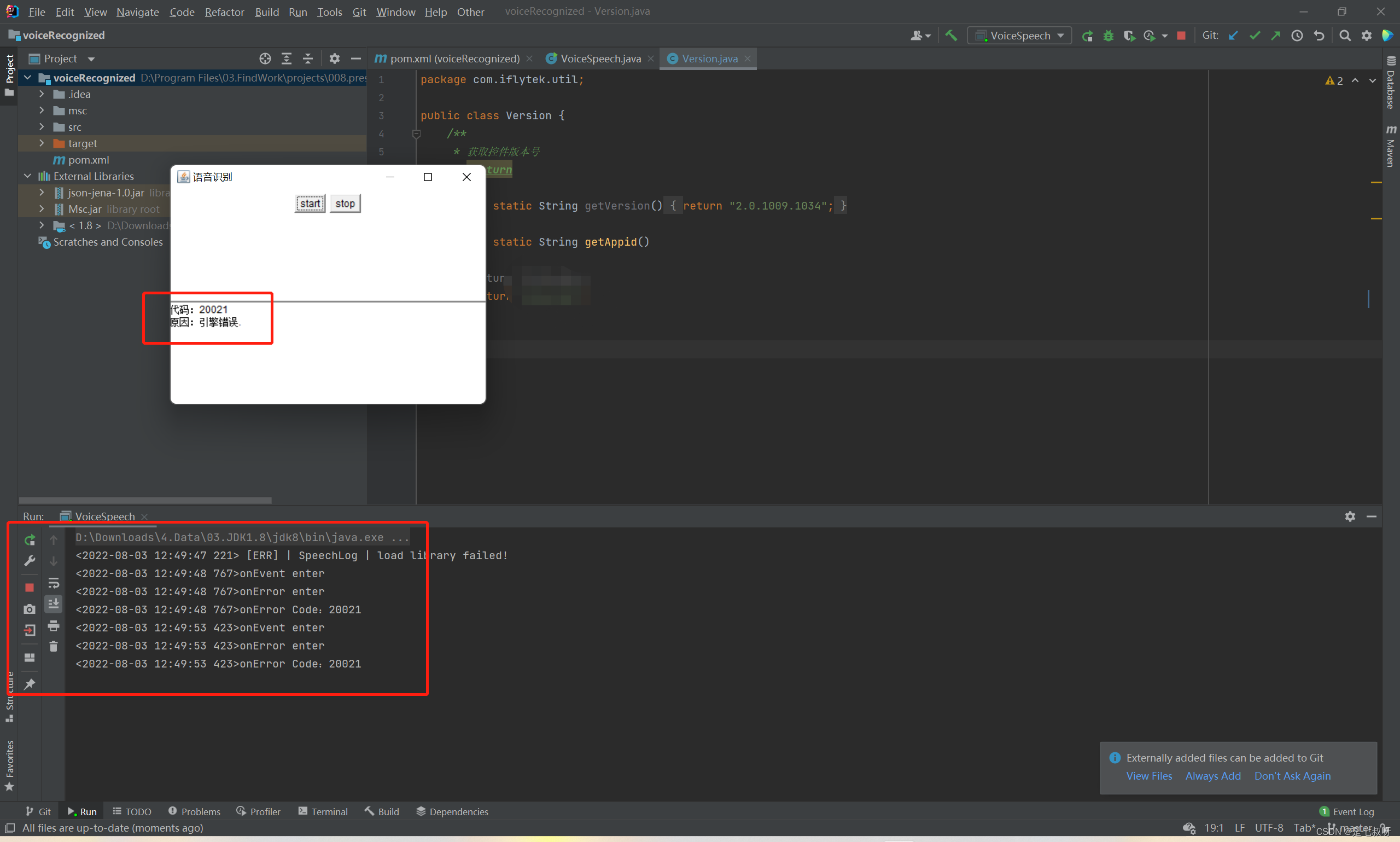Click the Search Everywhere magnifier icon

pos(1344,36)
